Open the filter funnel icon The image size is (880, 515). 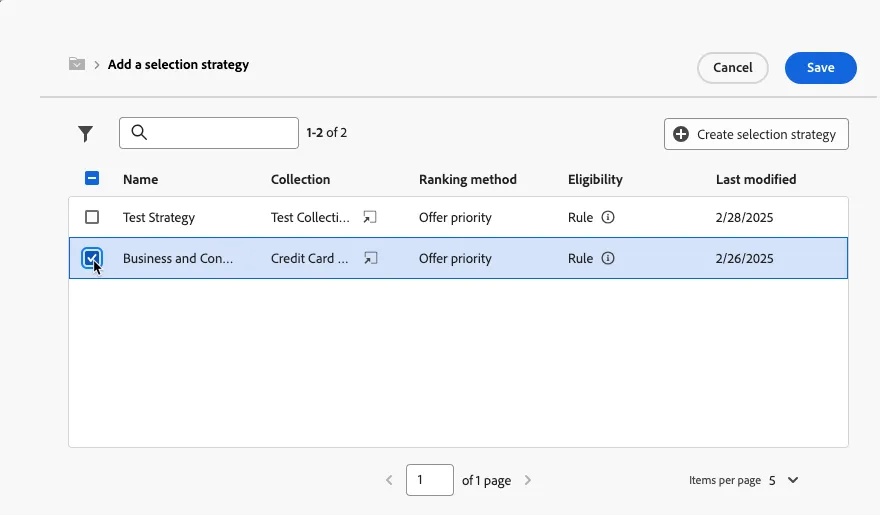pyautogui.click(x=85, y=134)
